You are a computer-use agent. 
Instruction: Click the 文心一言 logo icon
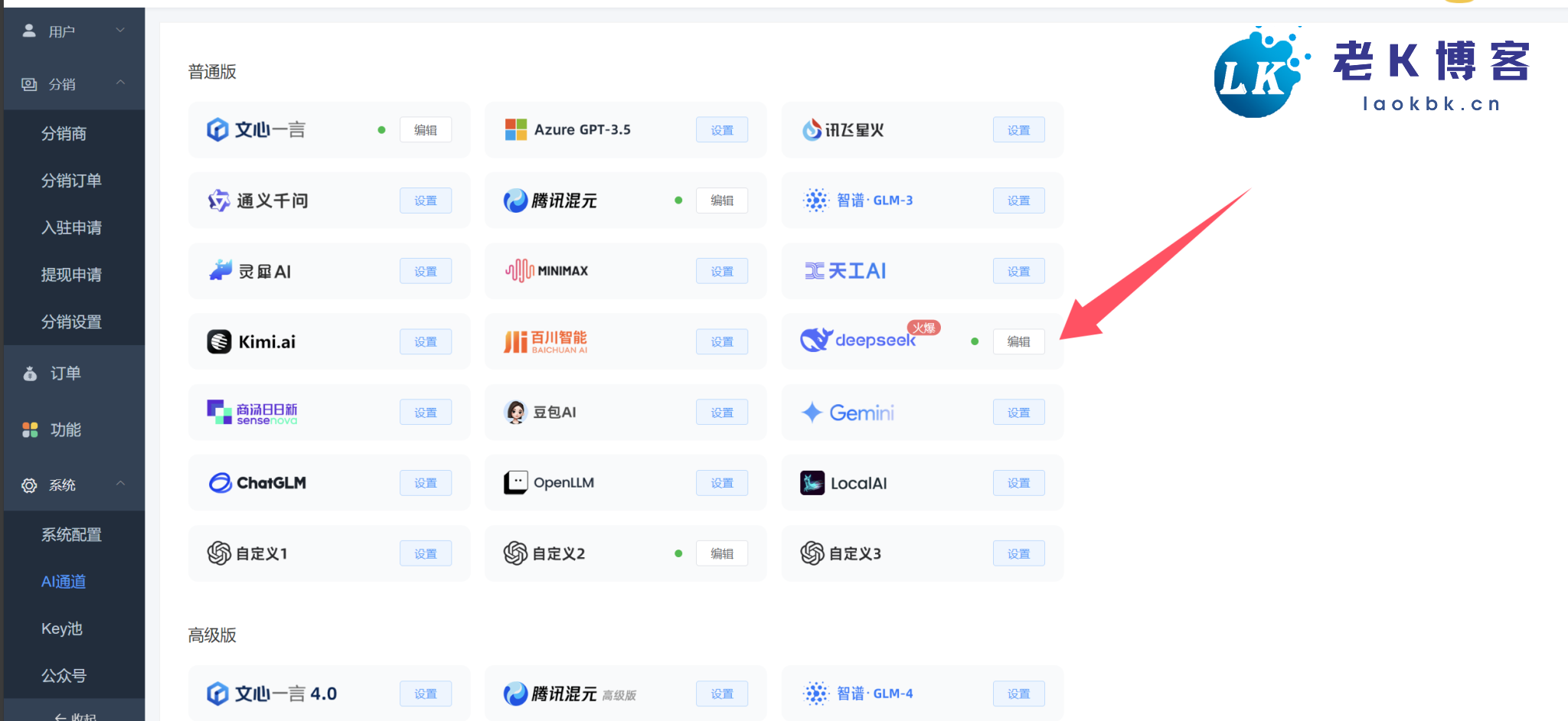click(x=217, y=130)
